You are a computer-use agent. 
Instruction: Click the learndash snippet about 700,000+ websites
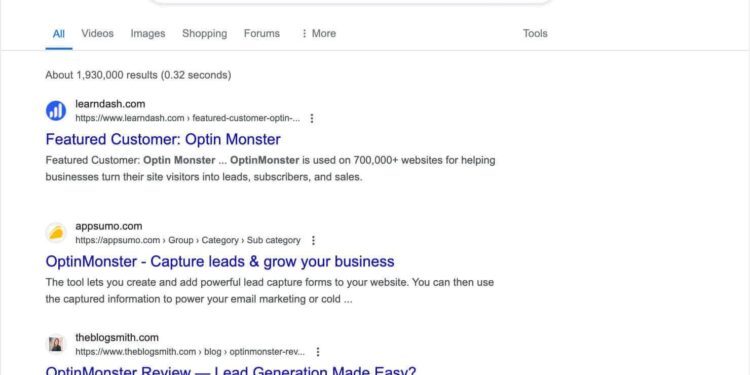pos(270,168)
